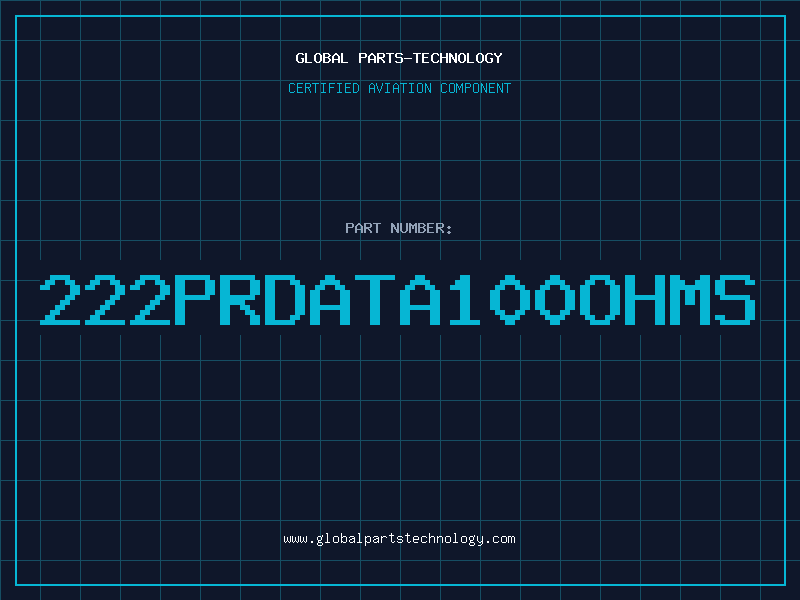The height and width of the screenshot is (600, 800).
Task: Click the first digit 2 of the part number
Action: [x=61, y=299]
